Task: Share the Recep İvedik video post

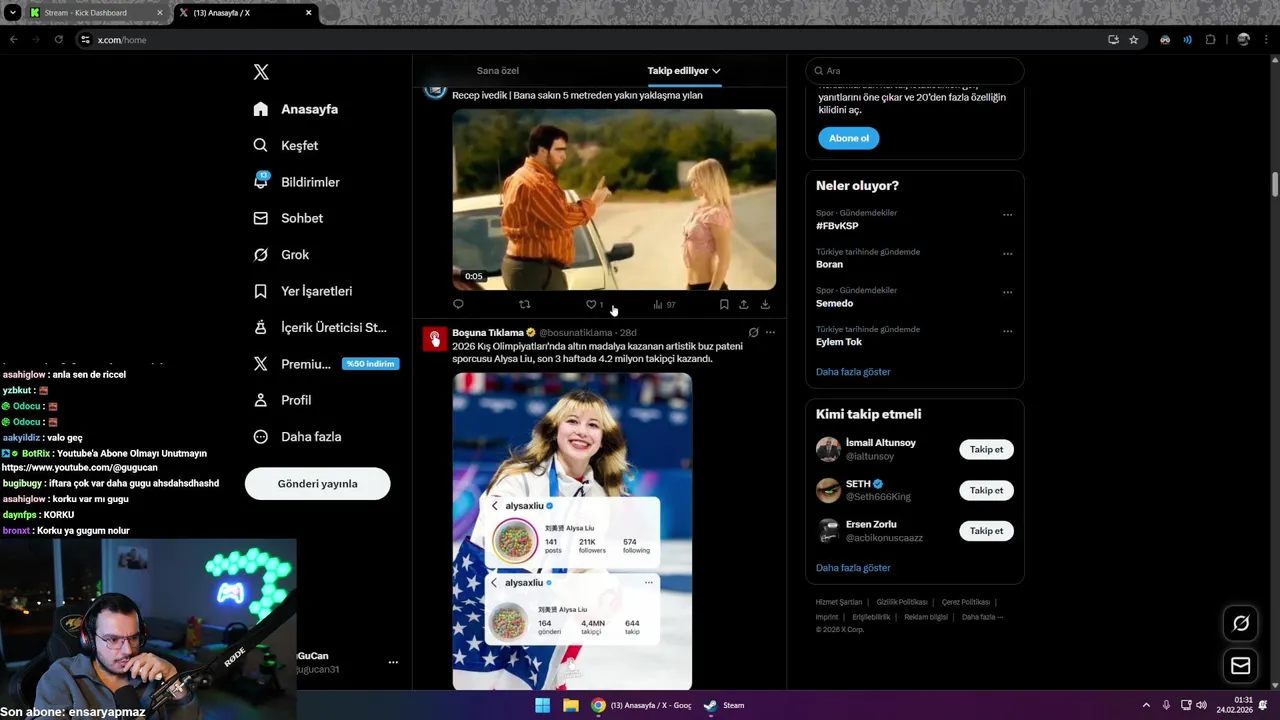Action: coord(743,304)
